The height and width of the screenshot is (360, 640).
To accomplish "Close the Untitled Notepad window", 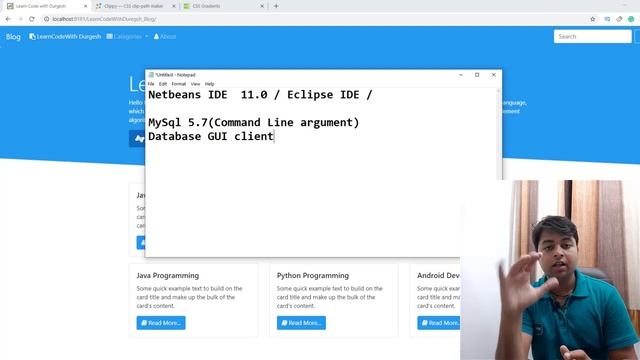I will click(493, 75).
